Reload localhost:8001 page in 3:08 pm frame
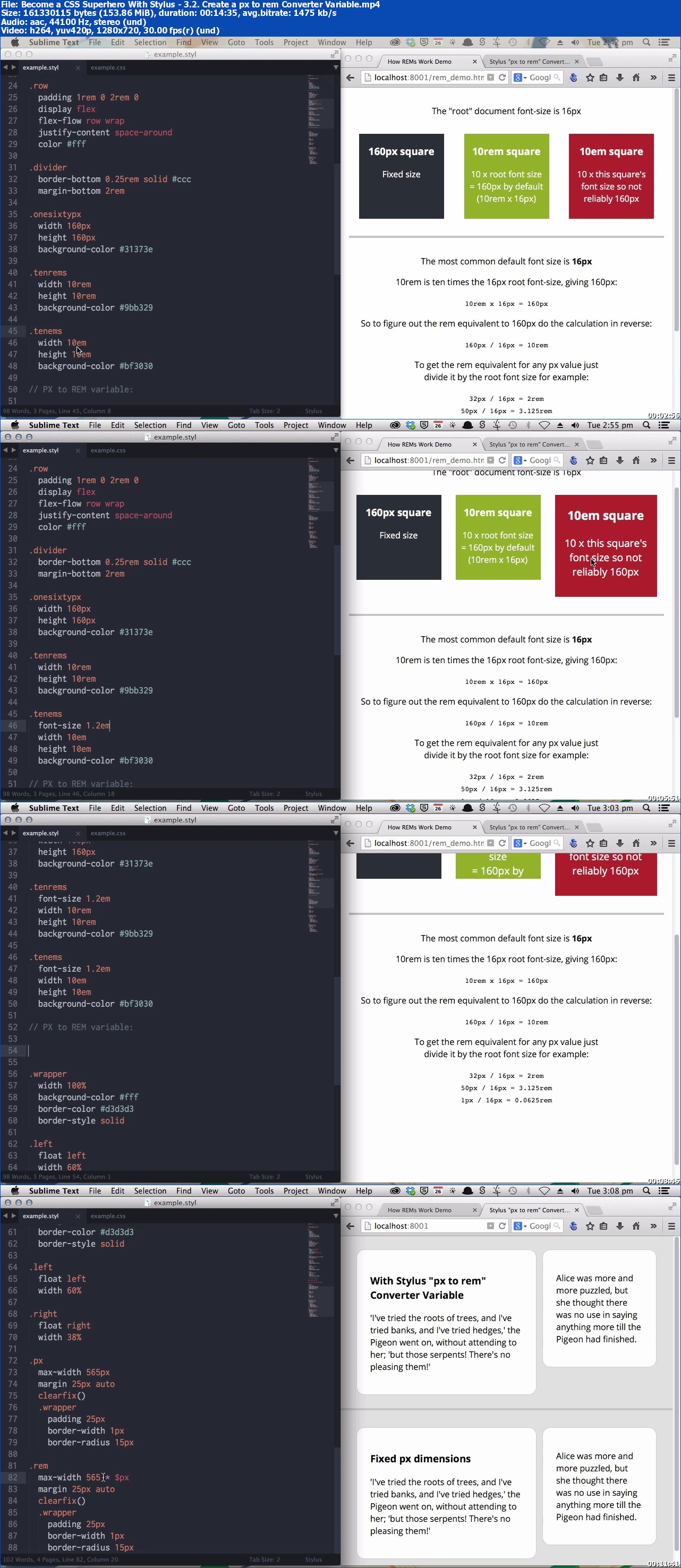The height and width of the screenshot is (1568, 681). (503, 1226)
